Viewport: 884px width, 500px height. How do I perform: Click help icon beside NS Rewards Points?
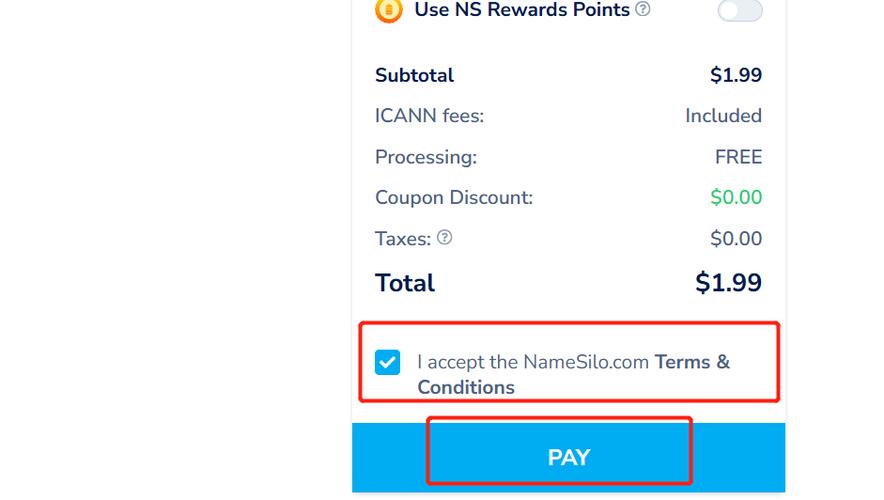tap(643, 9)
